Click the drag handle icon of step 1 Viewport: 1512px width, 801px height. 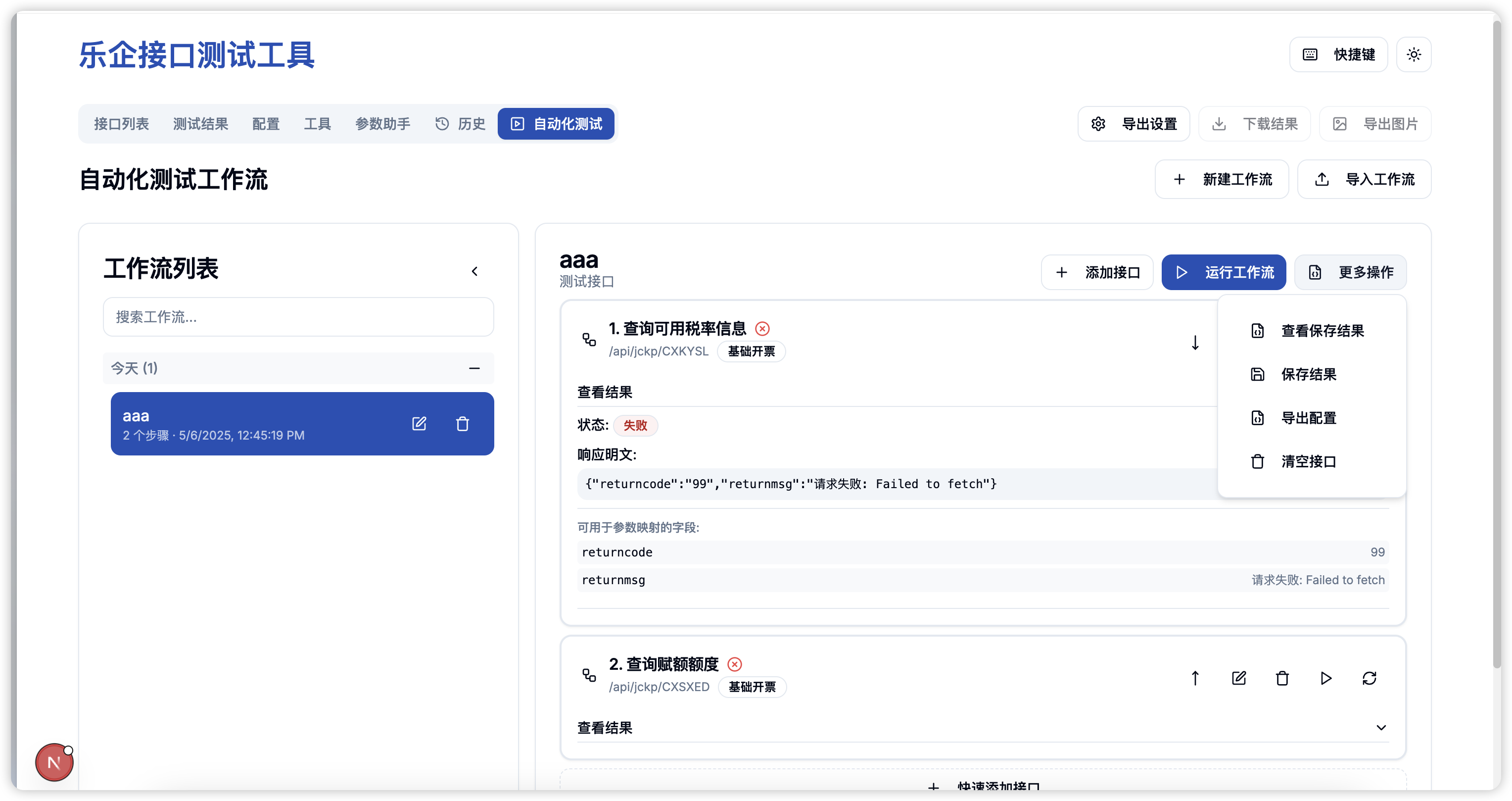(x=589, y=340)
